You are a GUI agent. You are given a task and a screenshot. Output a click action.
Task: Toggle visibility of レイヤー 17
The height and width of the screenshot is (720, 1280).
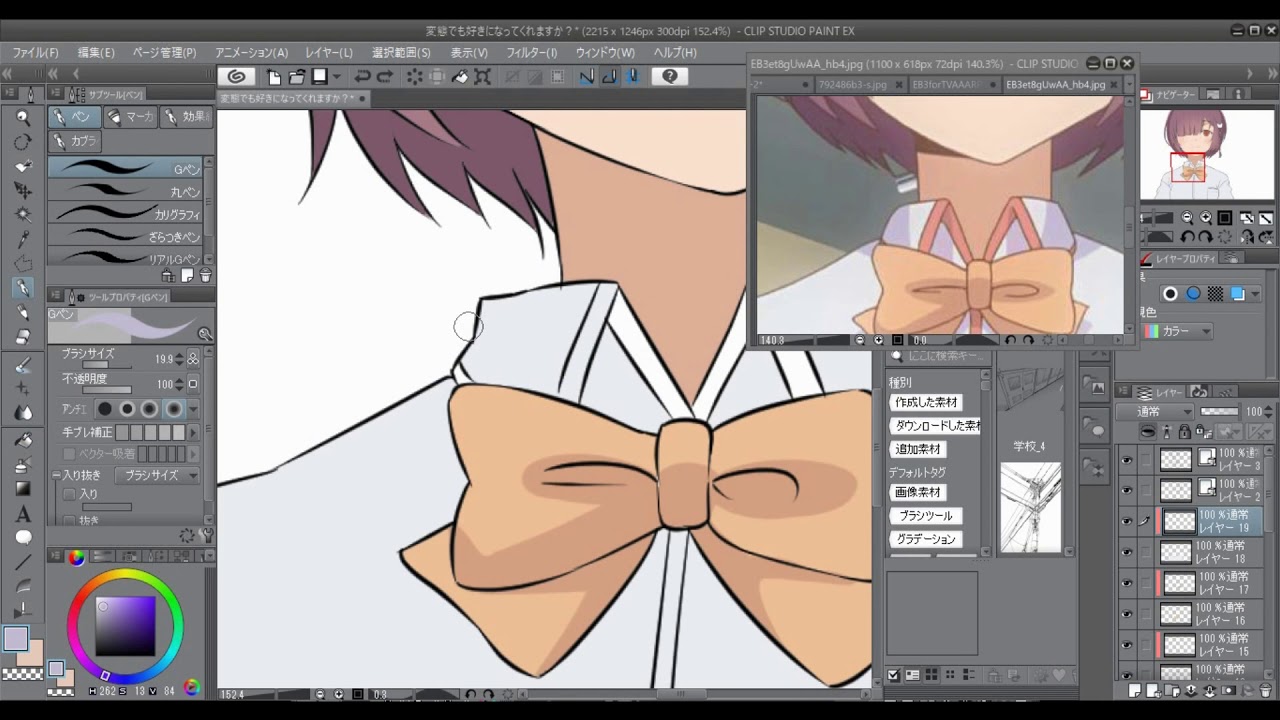coord(1127,583)
